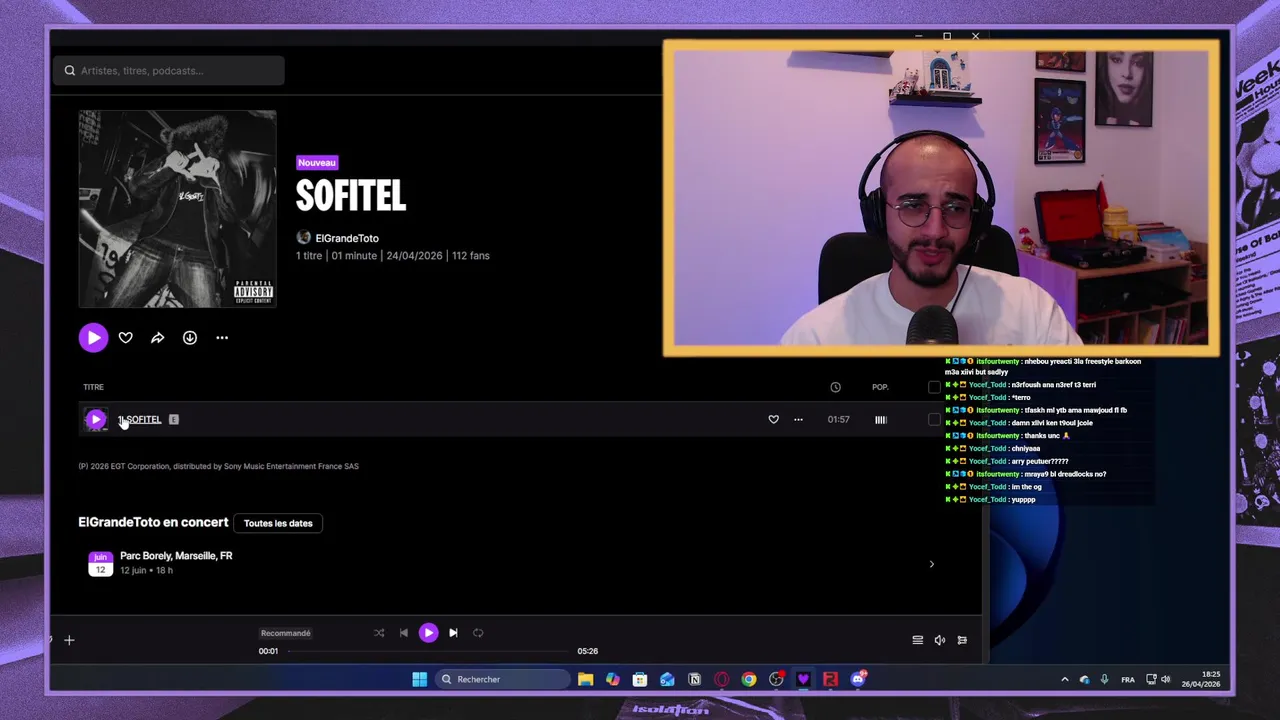Open File Explorer from taskbar
The width and height of the screenshot is (1280, 720).
(x=585, y=680)
